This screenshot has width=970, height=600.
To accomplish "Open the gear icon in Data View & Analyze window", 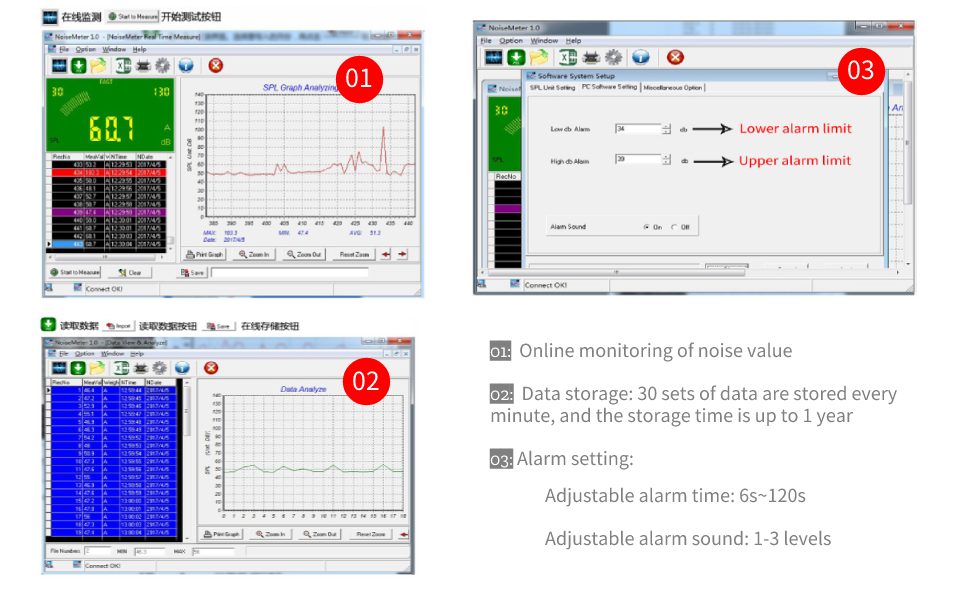I will click(x=160, y=368).
